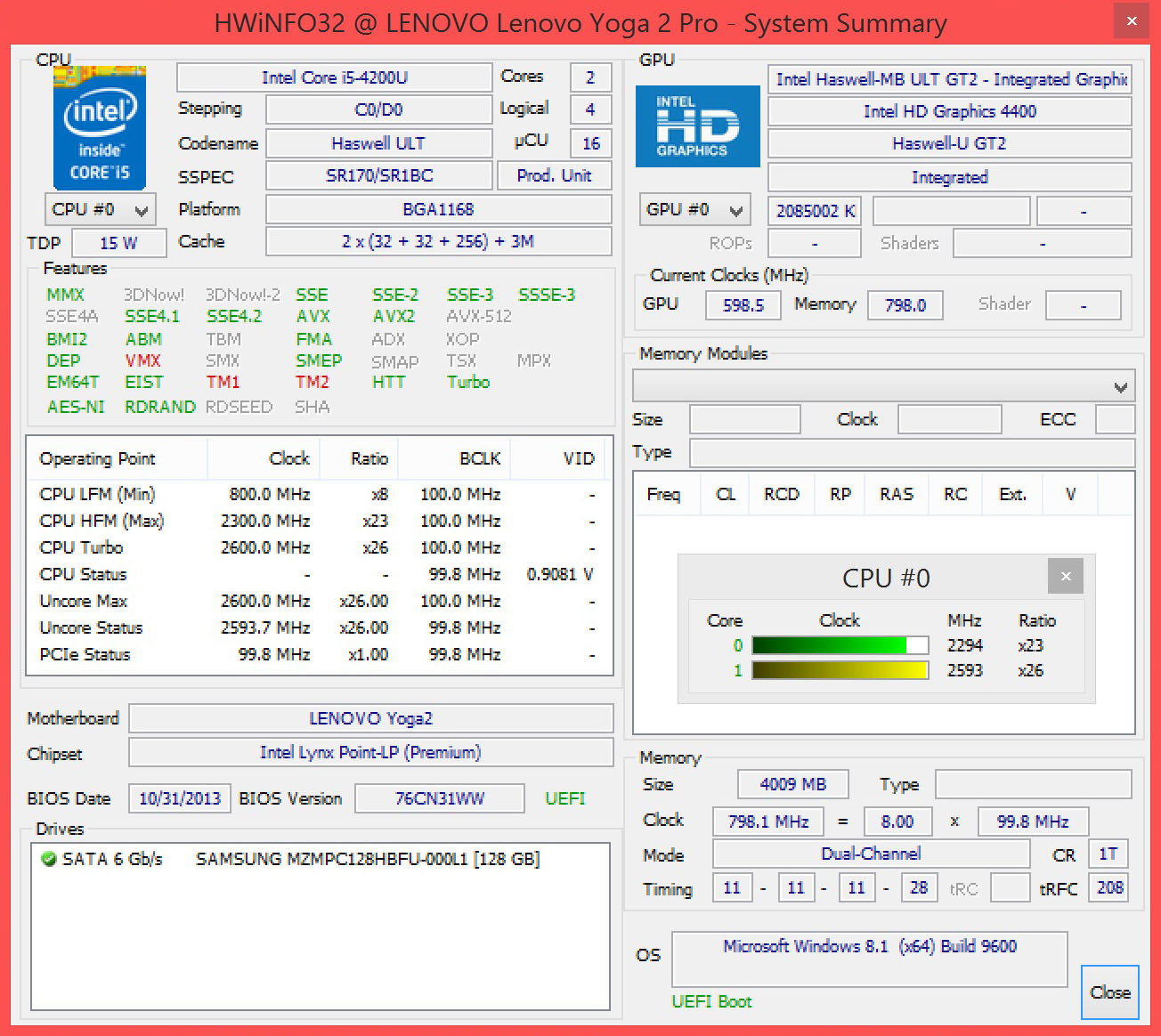The height and width of the screenshot is (1036, 1161).
Task: Click the BCLK column header
Action: pyautogui.click(x=454, y=458)
